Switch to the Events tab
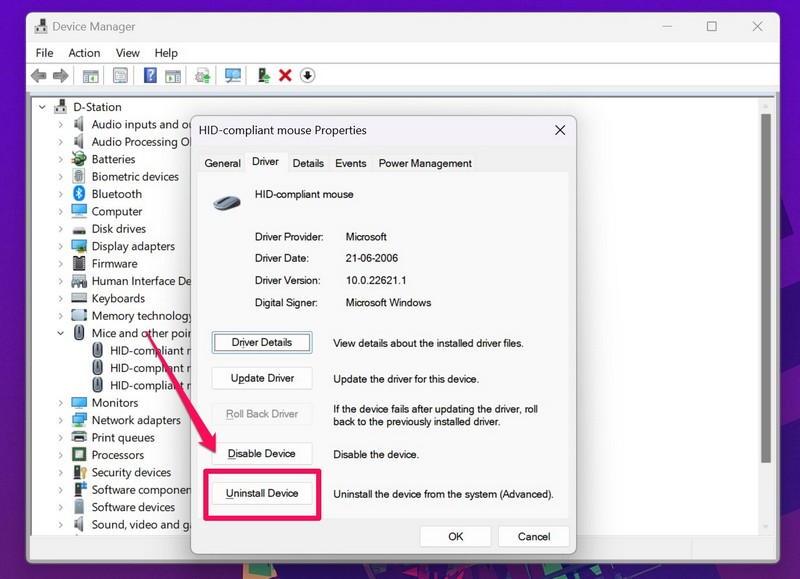 [350, 163]
